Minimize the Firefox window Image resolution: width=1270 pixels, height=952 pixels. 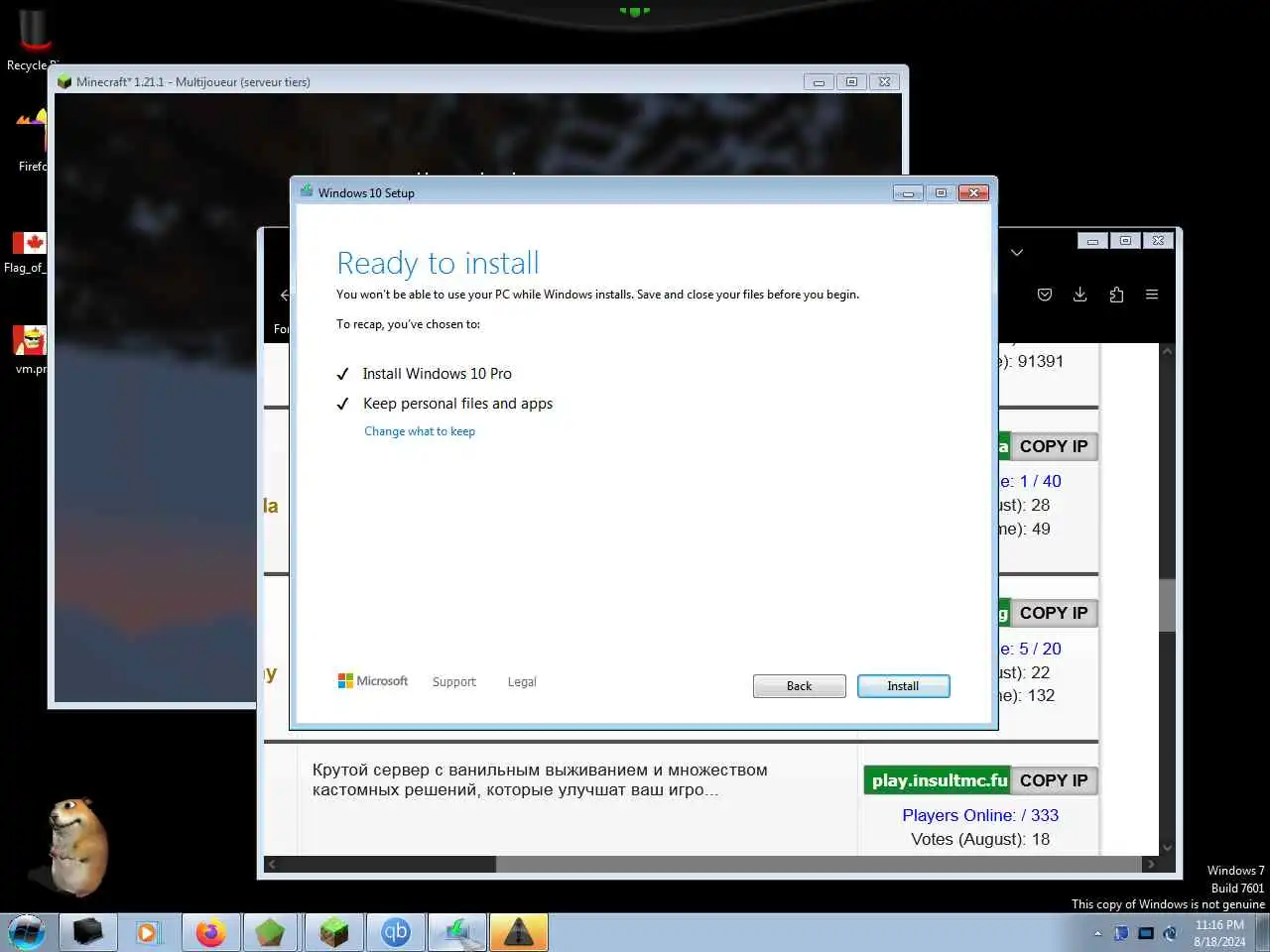point(1092,241)
